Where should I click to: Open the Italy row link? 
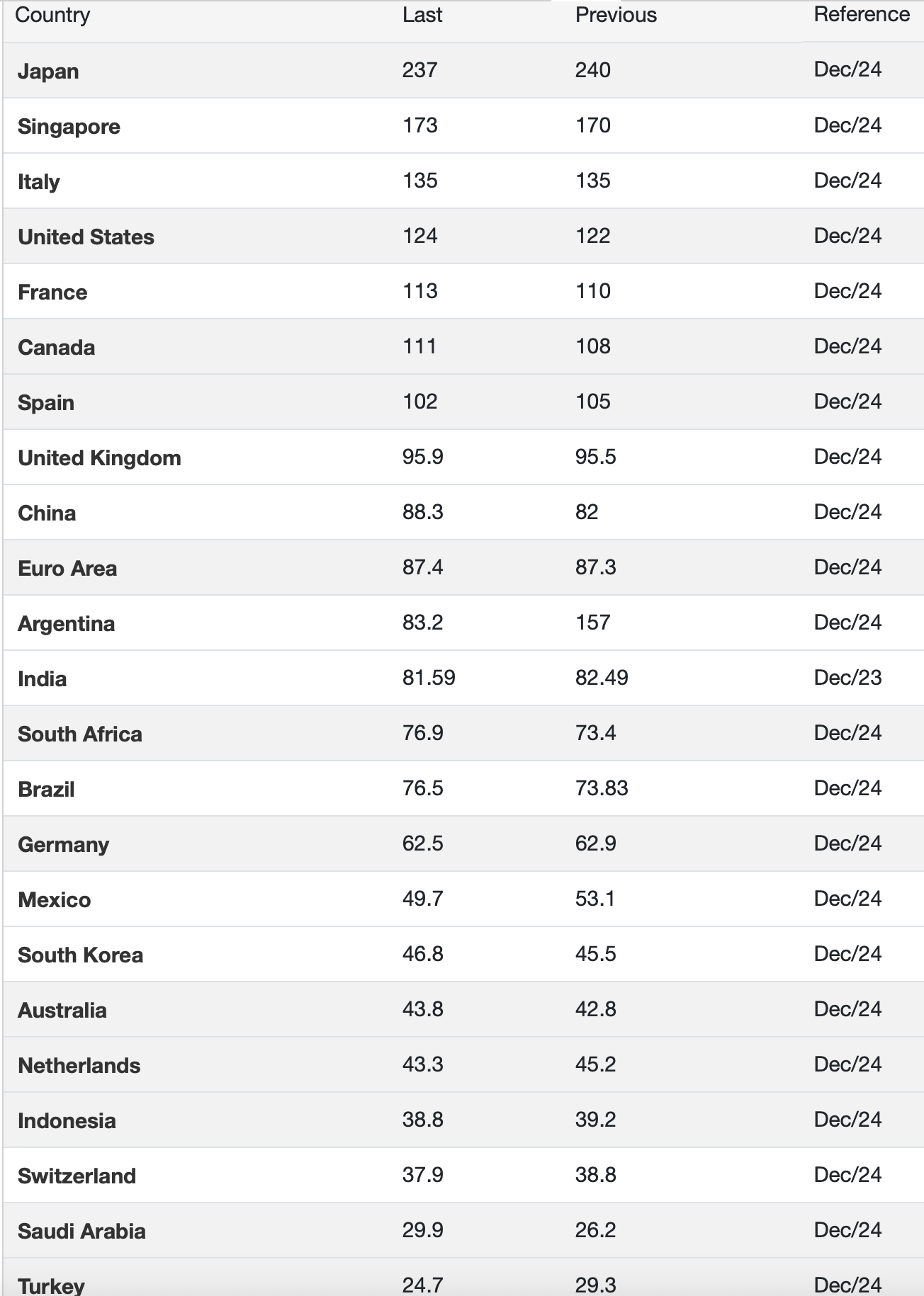tap(39, 182)
